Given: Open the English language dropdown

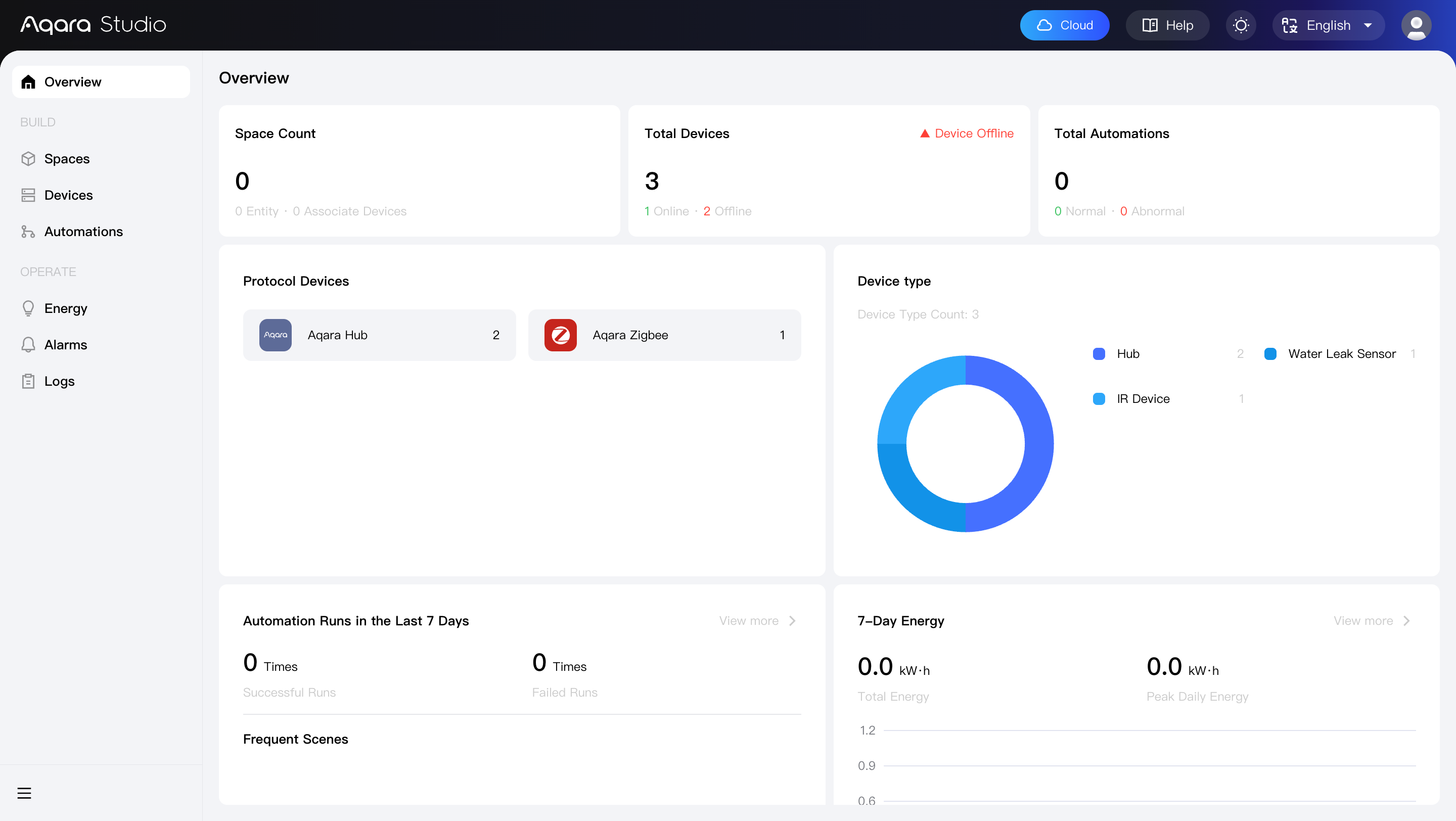Looking at the screenshot, I should tap(1328, 25).
